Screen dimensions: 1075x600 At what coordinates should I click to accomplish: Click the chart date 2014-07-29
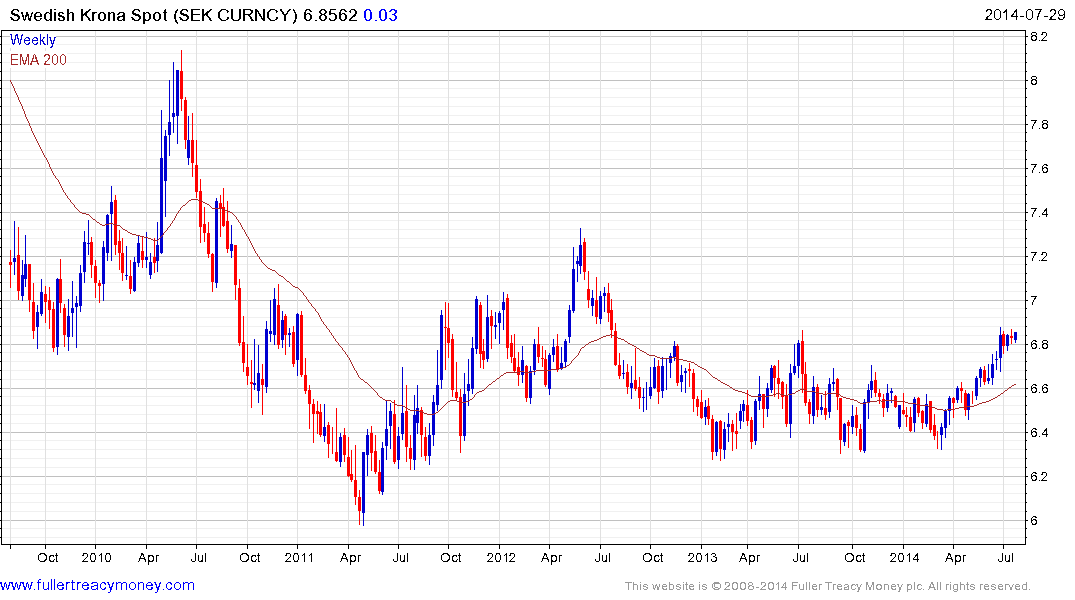(x=1024, y=15)
